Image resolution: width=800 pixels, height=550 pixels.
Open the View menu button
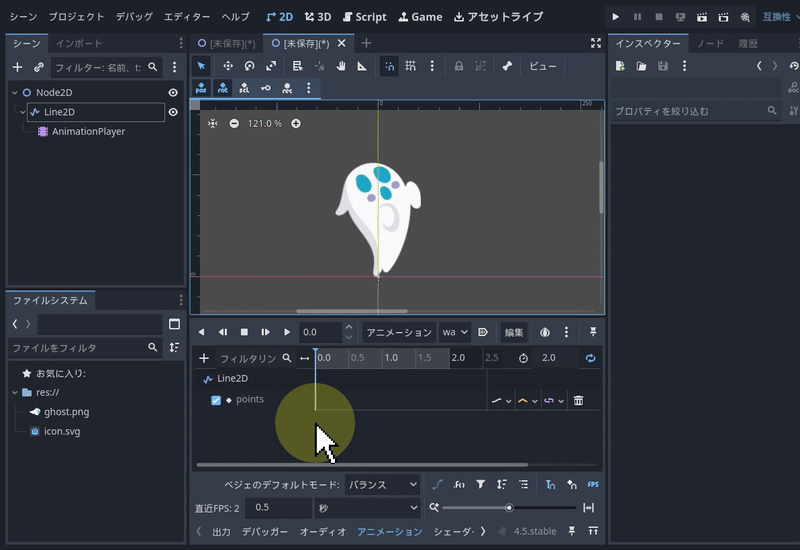pos(542,66)
